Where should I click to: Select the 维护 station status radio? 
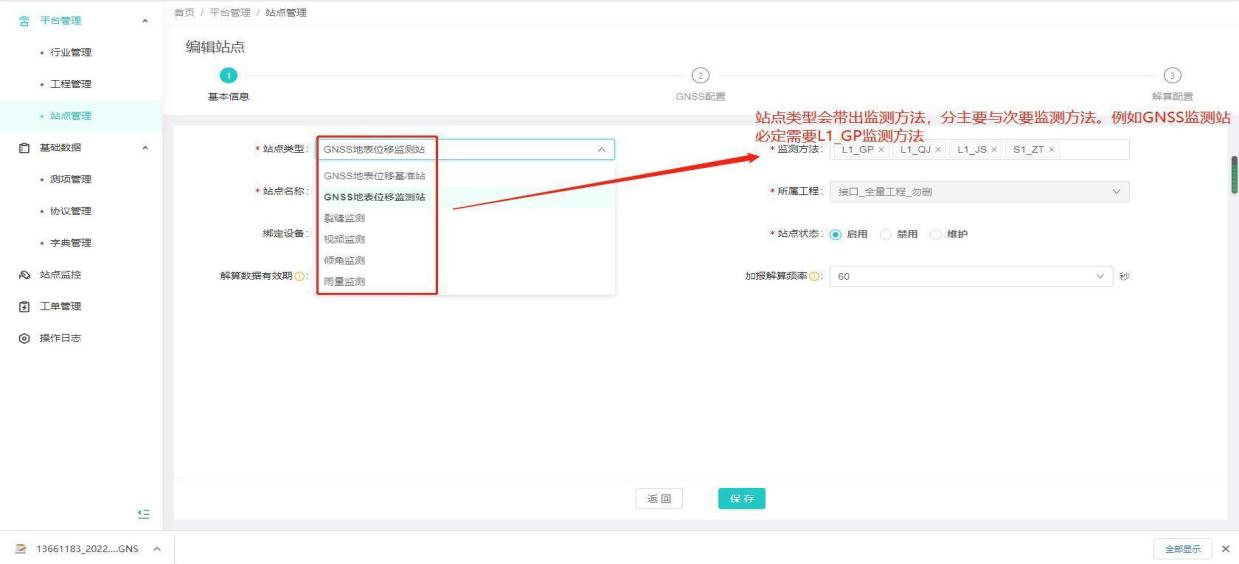pos(936,234)
